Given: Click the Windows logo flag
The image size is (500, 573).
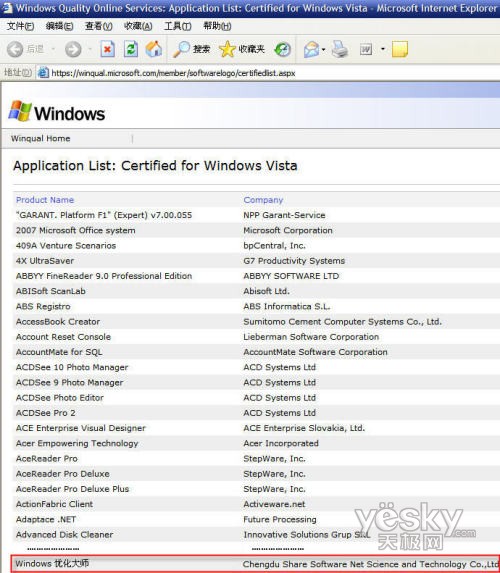Looking at the screenshot, I should [20, 111].
